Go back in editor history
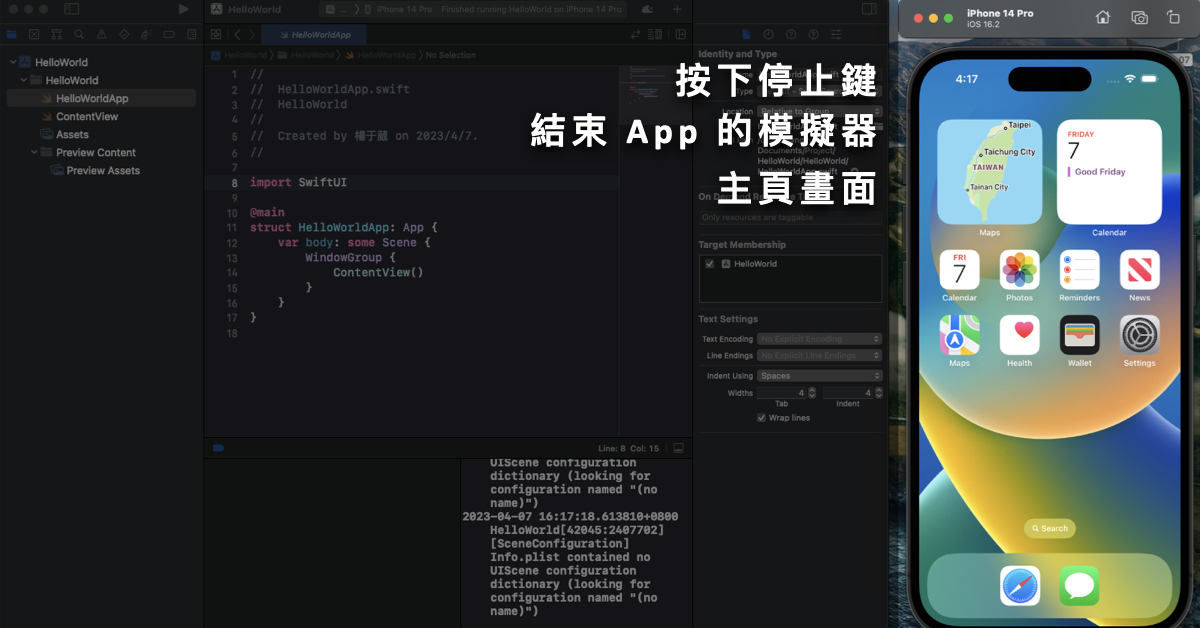This screenshot has width=1200, height=628. (x=237, y=34)
